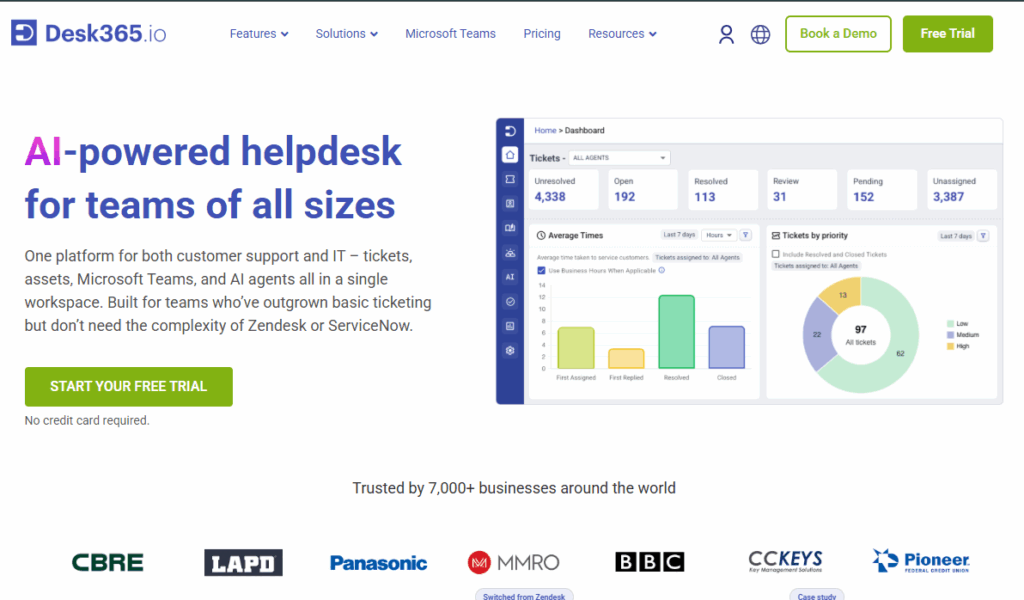Click the Unassigned 3,387 ticket card
Image resolution: width=1024 pixels, height=600 pixels.
point(962,190)
